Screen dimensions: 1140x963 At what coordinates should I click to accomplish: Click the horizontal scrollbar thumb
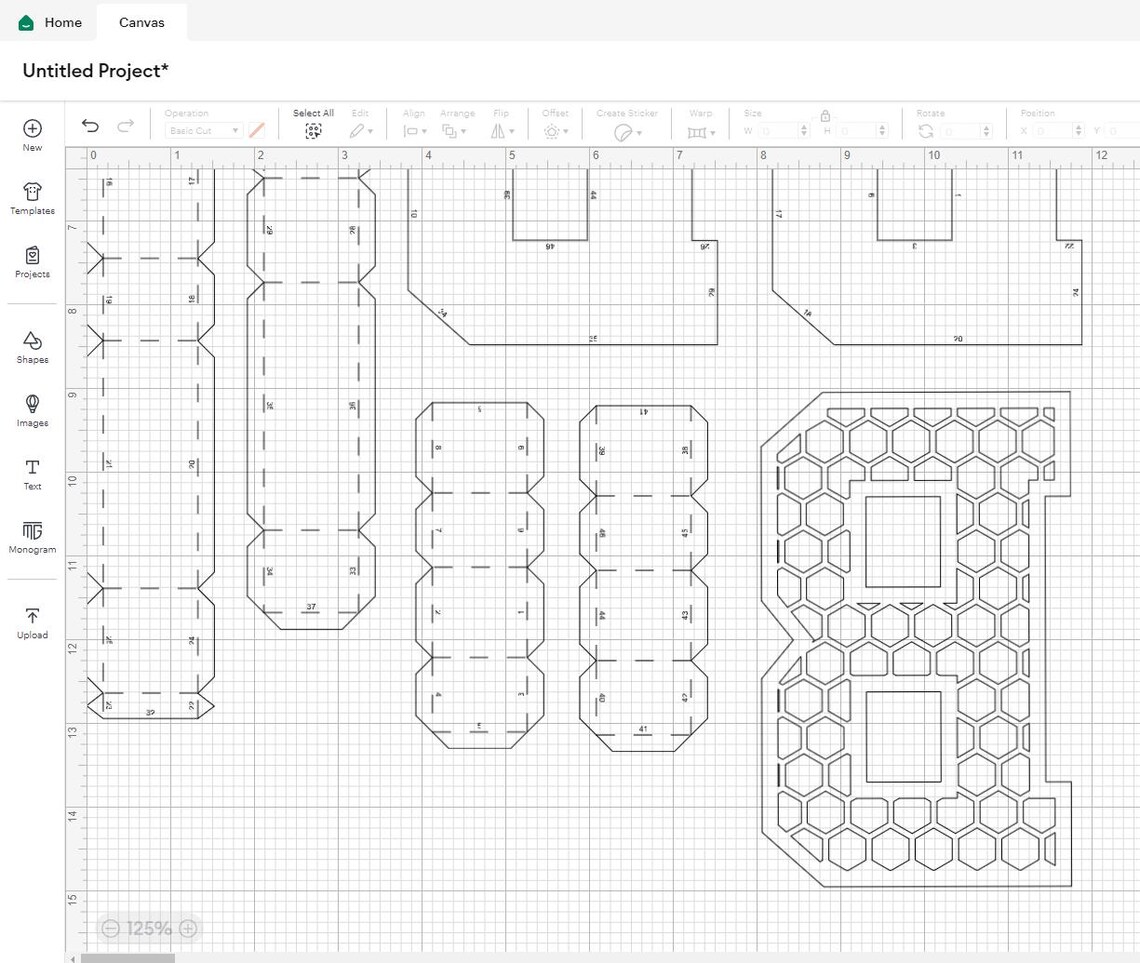point(128,958)
